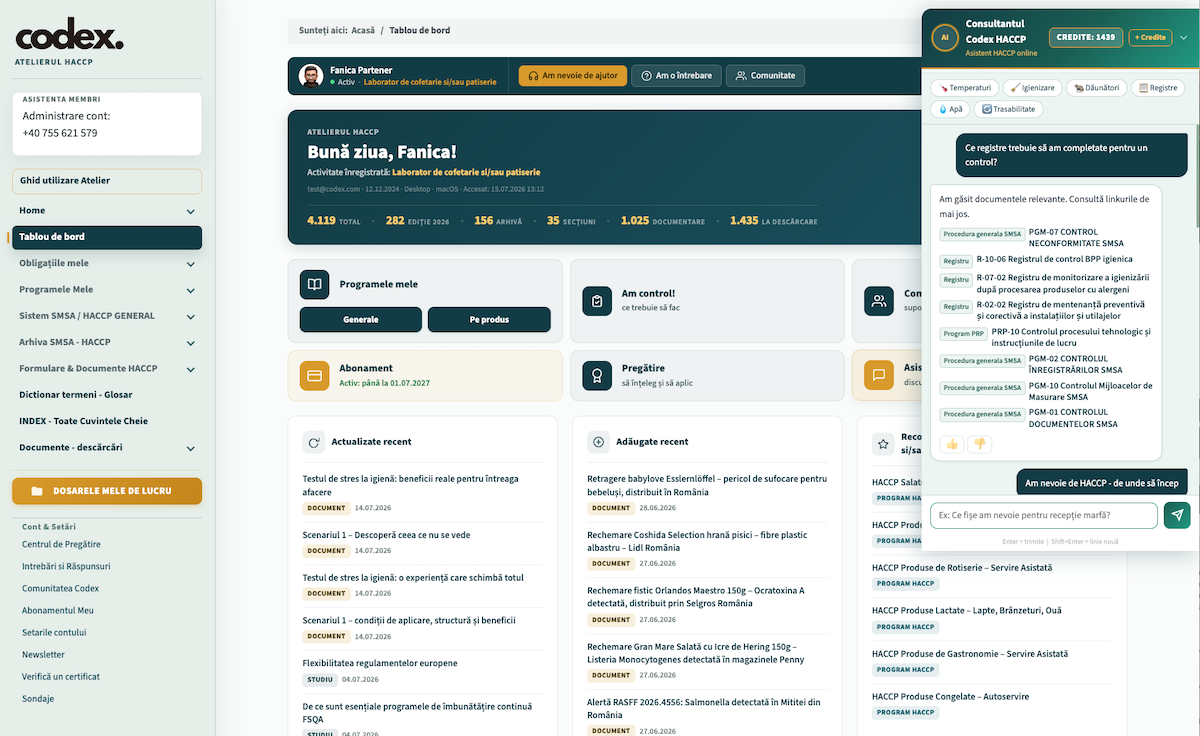Select the Trasabilitate quick topic chip

[1009, 109]
